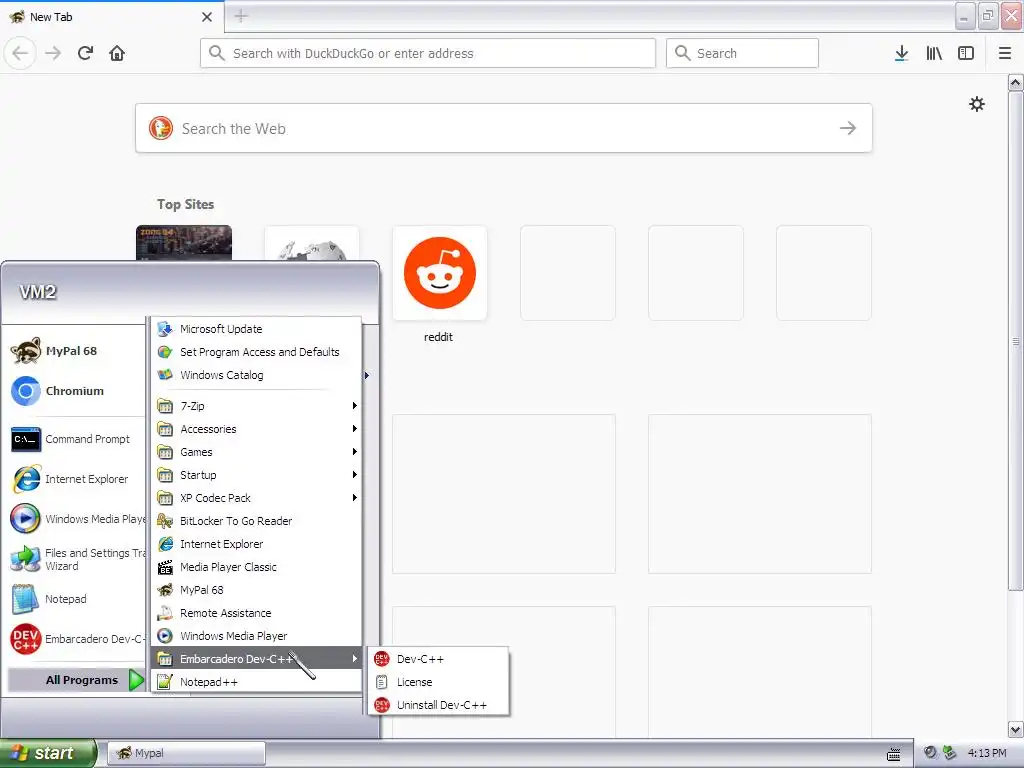This screenshot has width=1024, height=768.
Task: Open Microsoft Update program entry
Action: [257, 328]
